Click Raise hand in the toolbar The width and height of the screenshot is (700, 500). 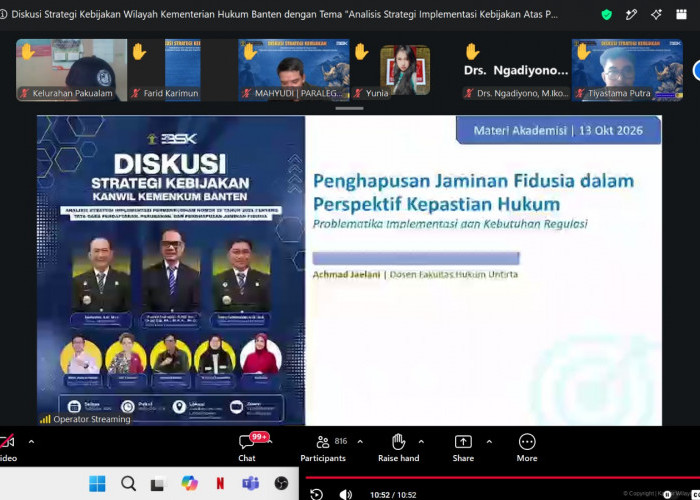click(x=398, y=448)
